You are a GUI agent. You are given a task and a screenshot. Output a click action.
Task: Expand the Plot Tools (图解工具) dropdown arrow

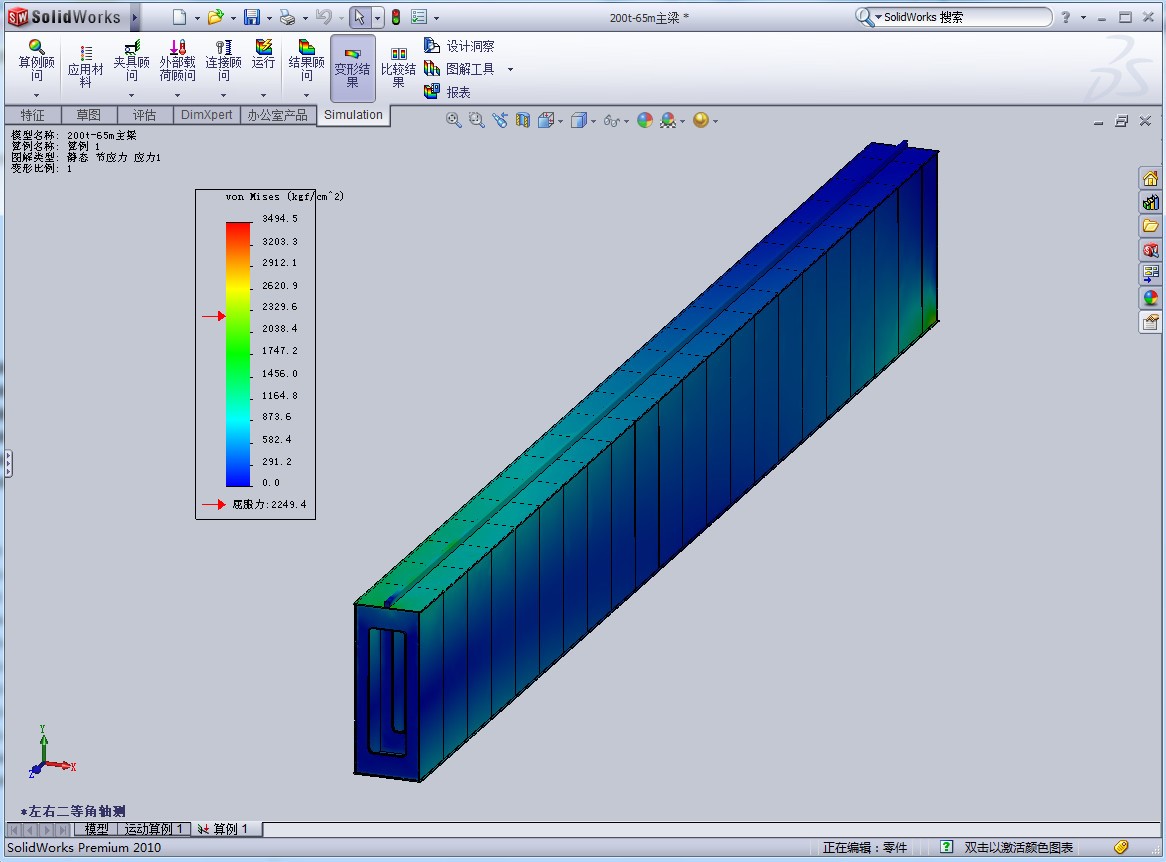[510, 70]
